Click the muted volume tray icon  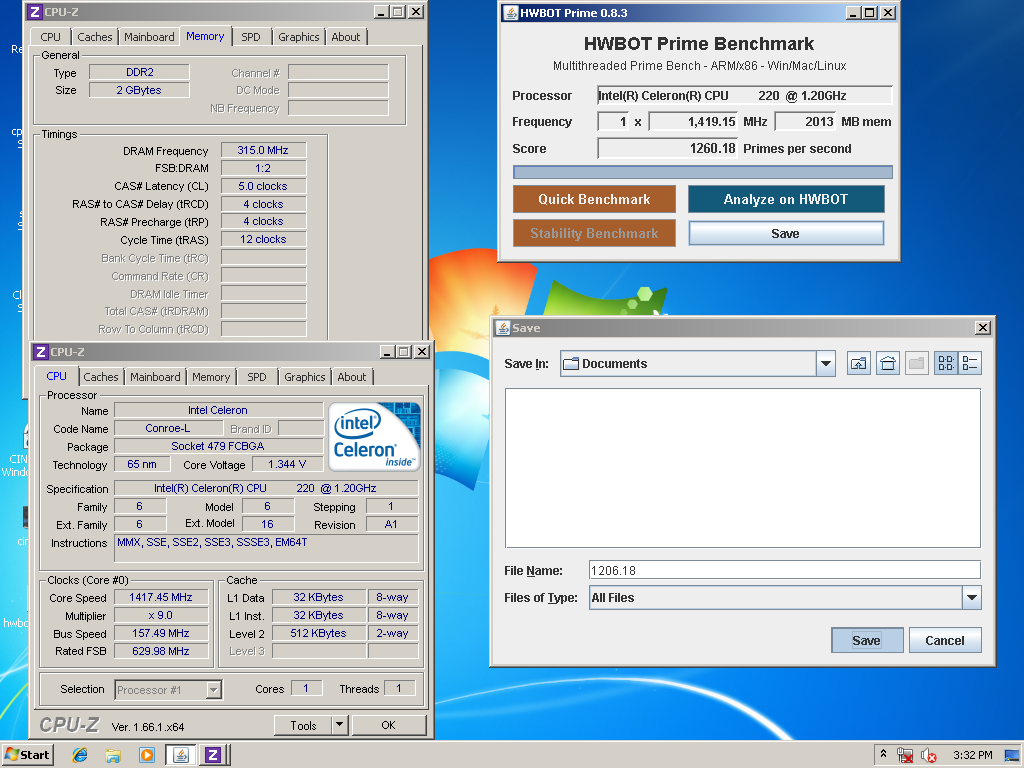pyautogui.click(x=928, y=755)
